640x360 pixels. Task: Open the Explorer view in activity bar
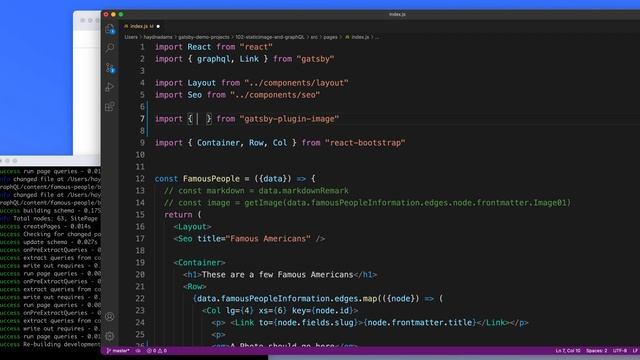tap(110, 29)
